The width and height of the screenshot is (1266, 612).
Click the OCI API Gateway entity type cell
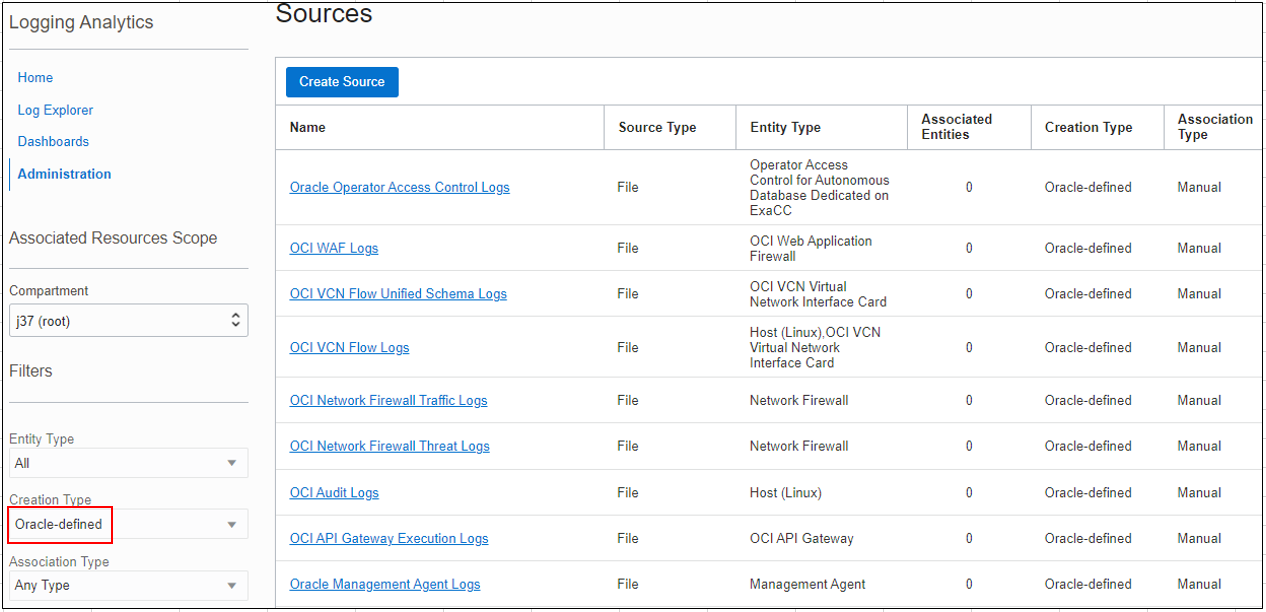click(x=802, y=539)
